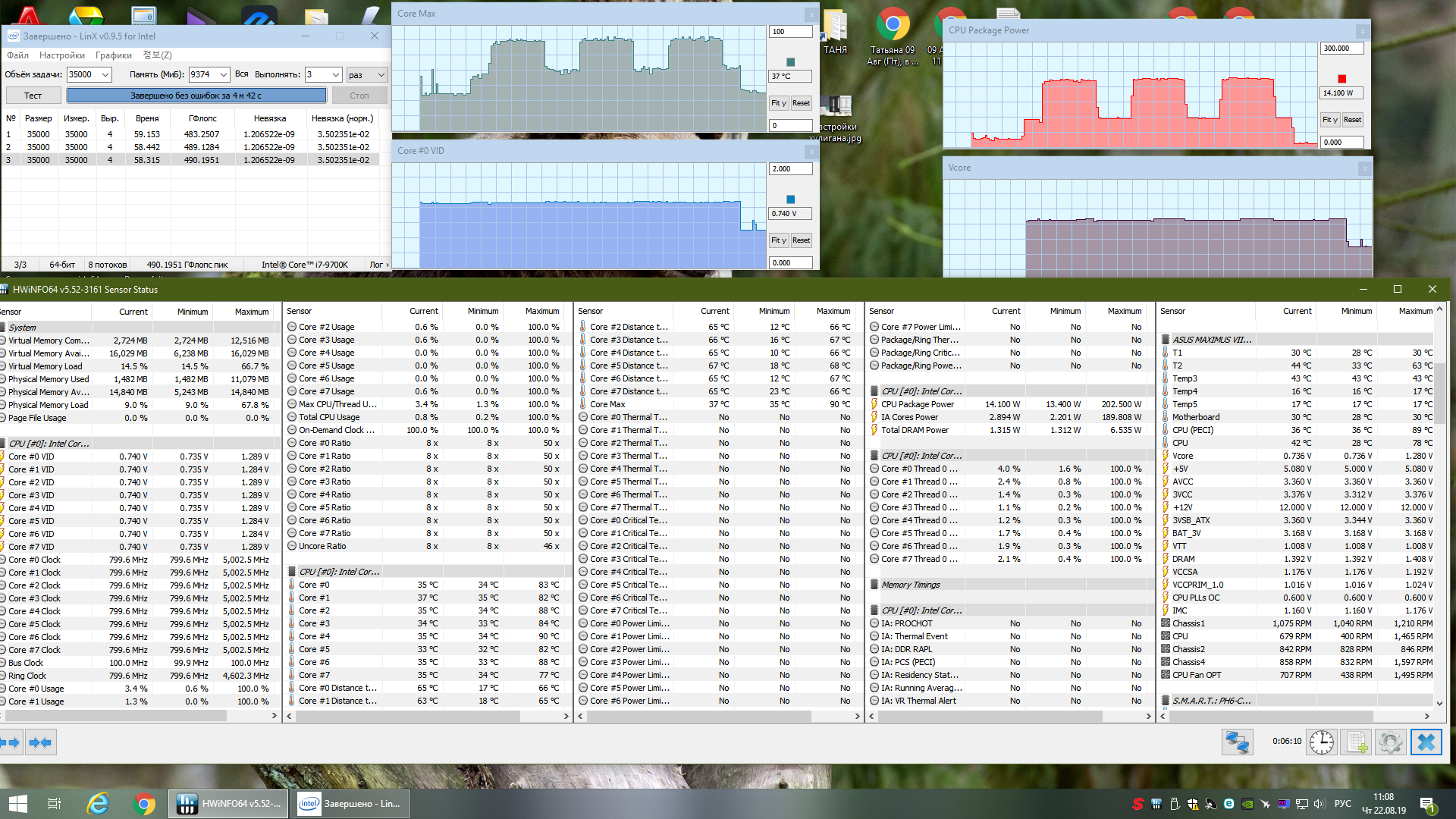Open HWiNFO sensor settings gear icon
The height and width of the screenshot is (819, 1456).
coord(1391,742)
